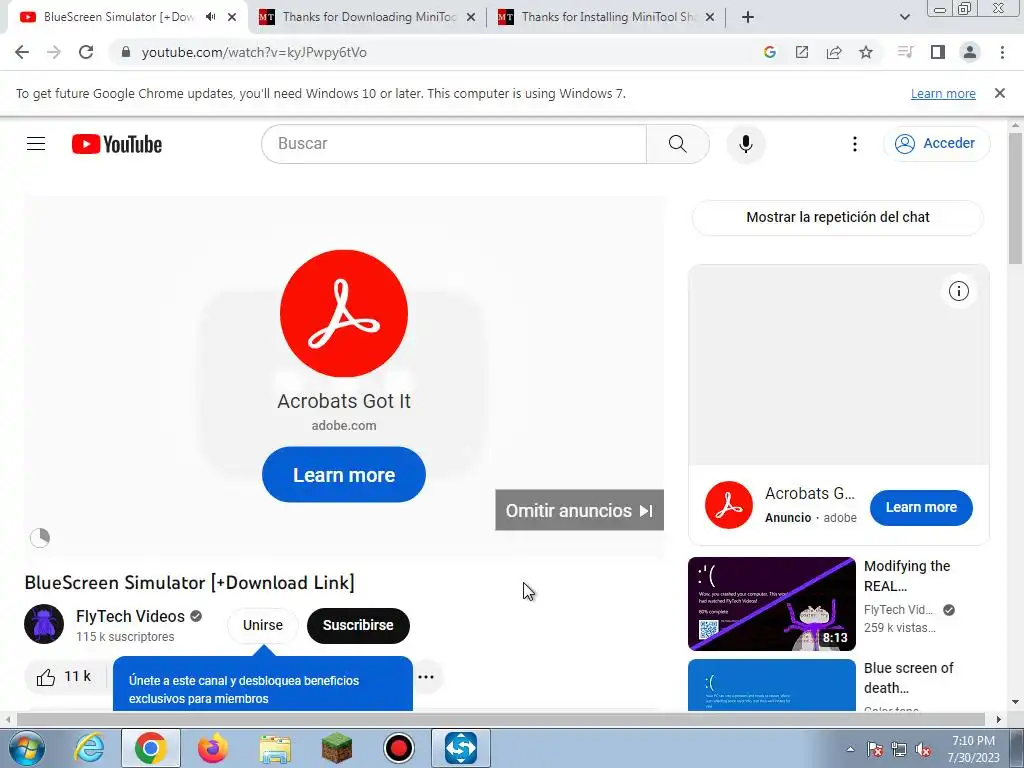Click the open-in-new-window icon in address bar

coord(802,52)
